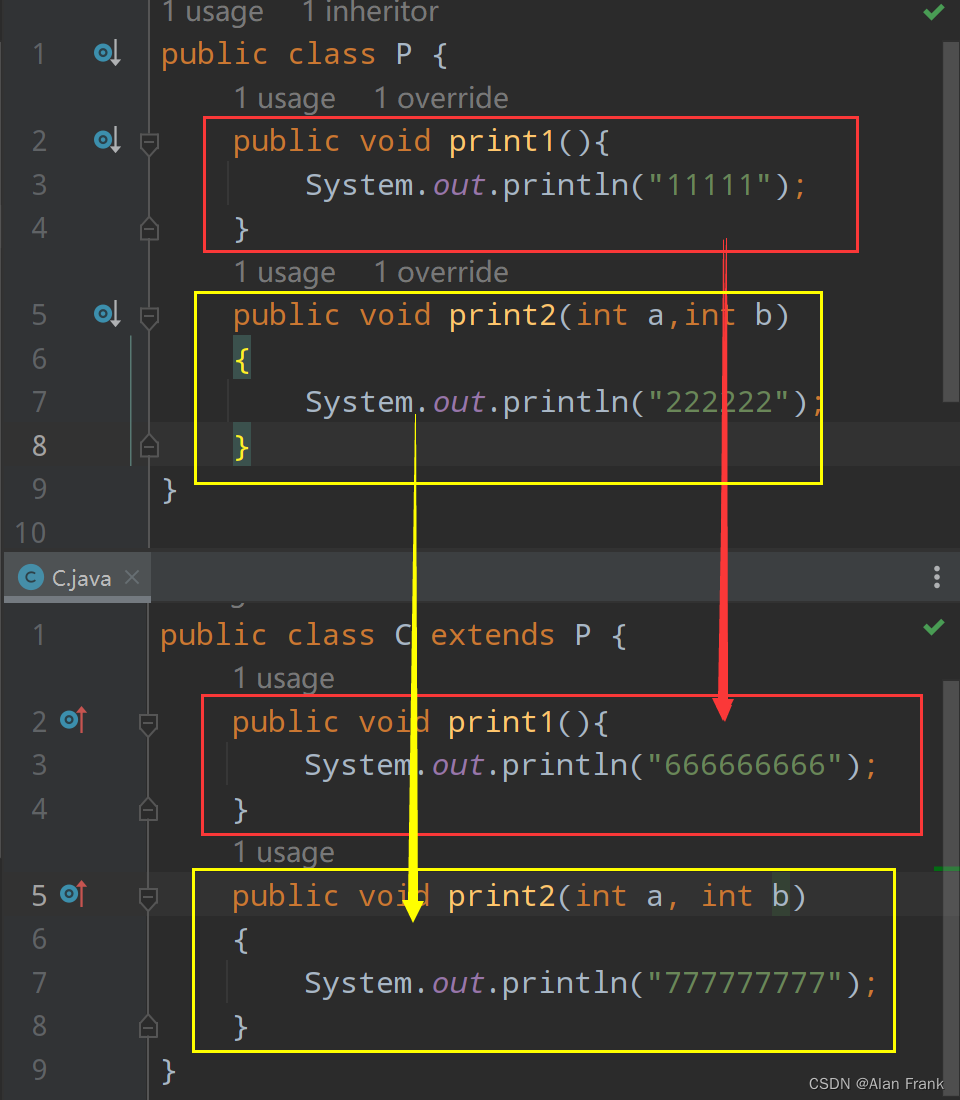
Task: Click the green stripe mark in C.java scrollbar
Action: click(946, 868)
